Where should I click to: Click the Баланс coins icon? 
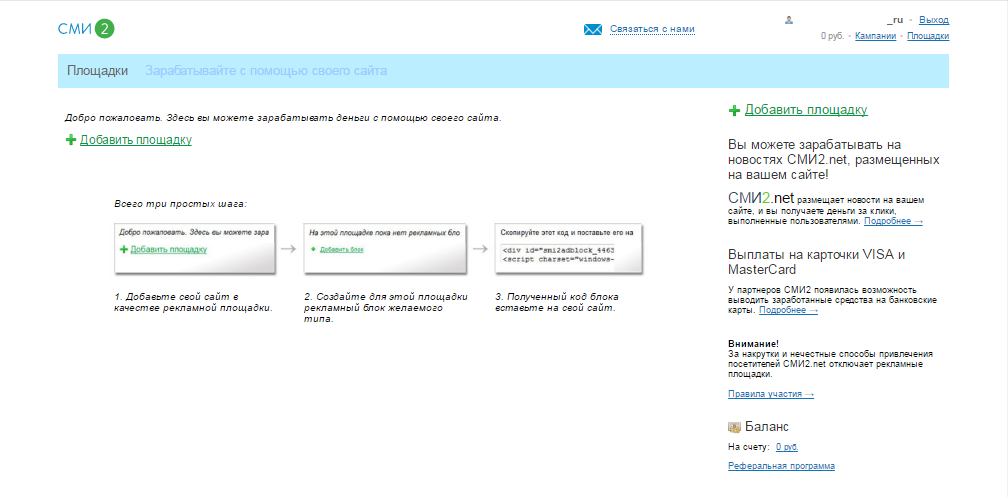coord(735,427)
